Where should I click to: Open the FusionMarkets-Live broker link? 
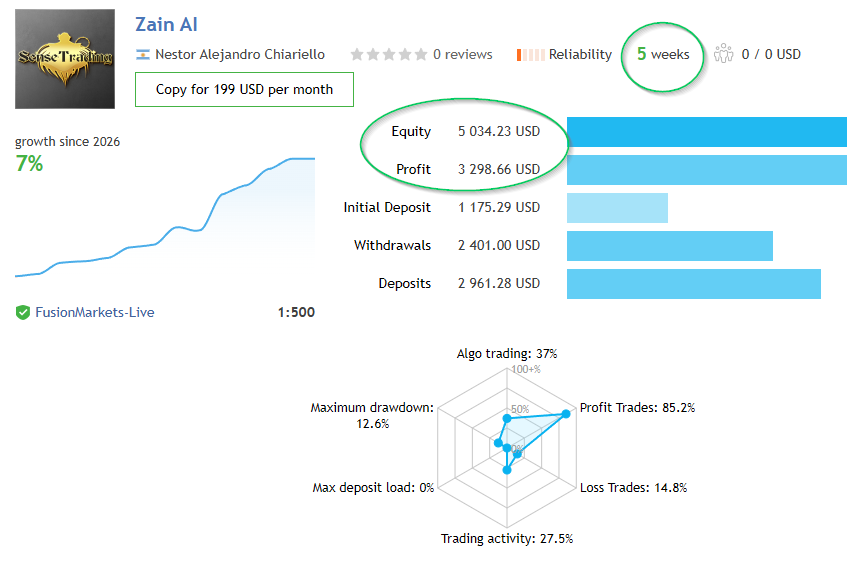[x=95, y=312]
